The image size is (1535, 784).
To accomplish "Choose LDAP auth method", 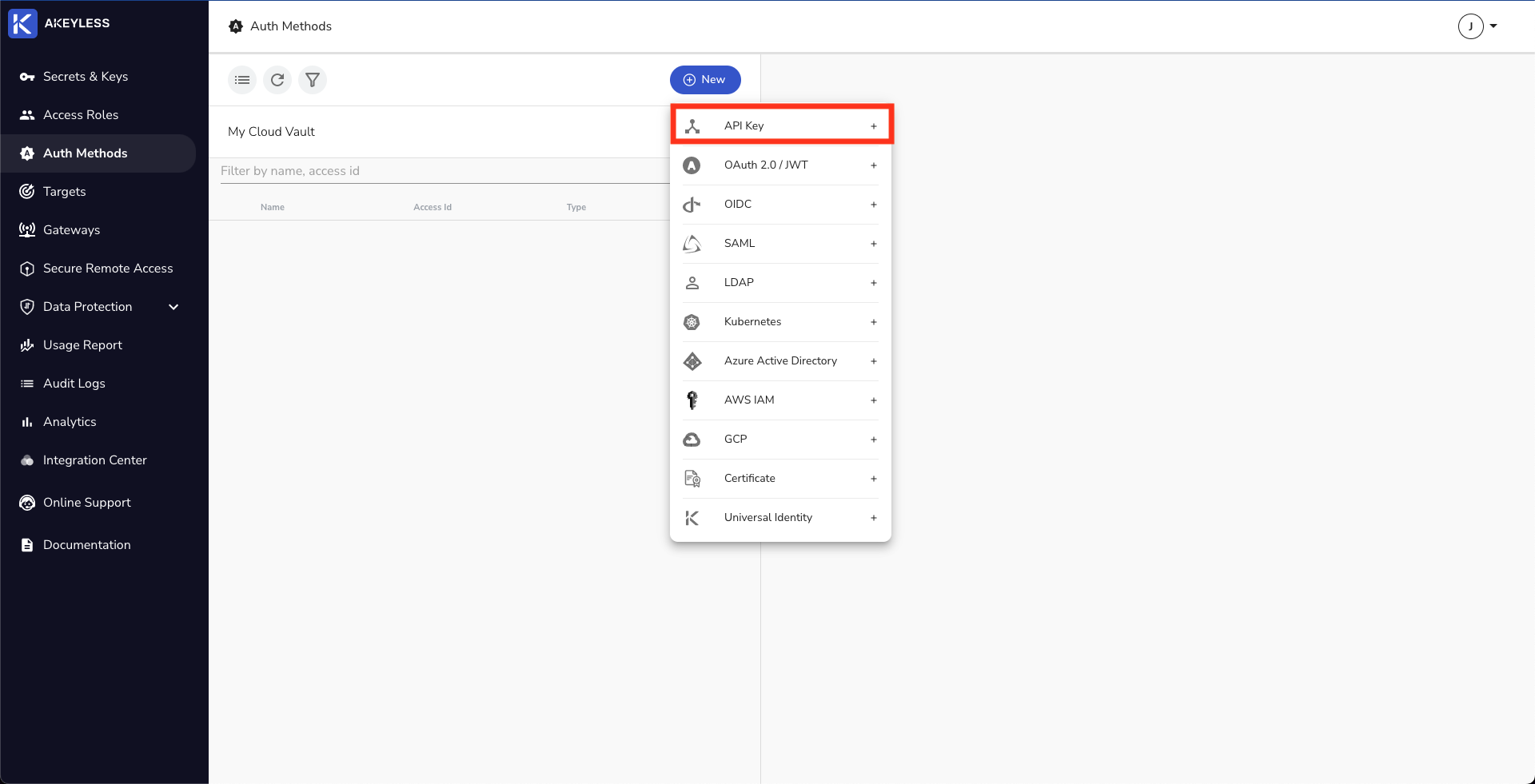I will click(x=781, y=283).
